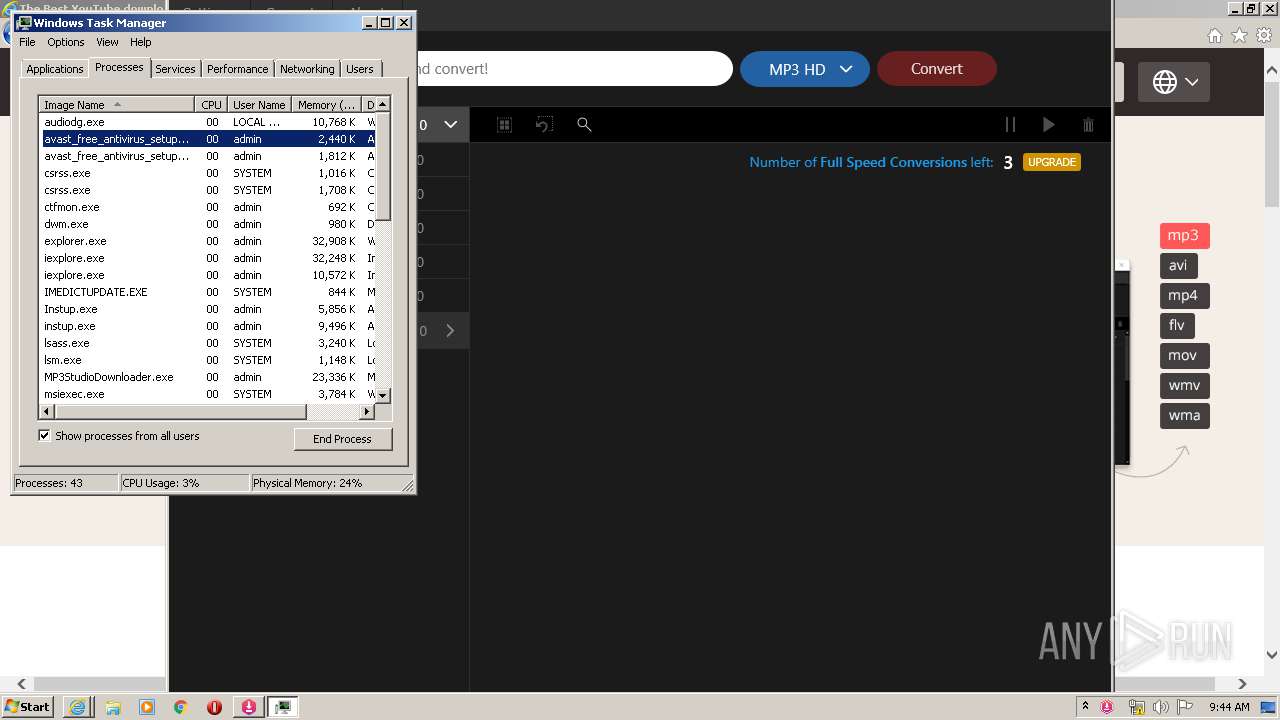Pause all downloads with the pause icon

(x=1010, y=125)
